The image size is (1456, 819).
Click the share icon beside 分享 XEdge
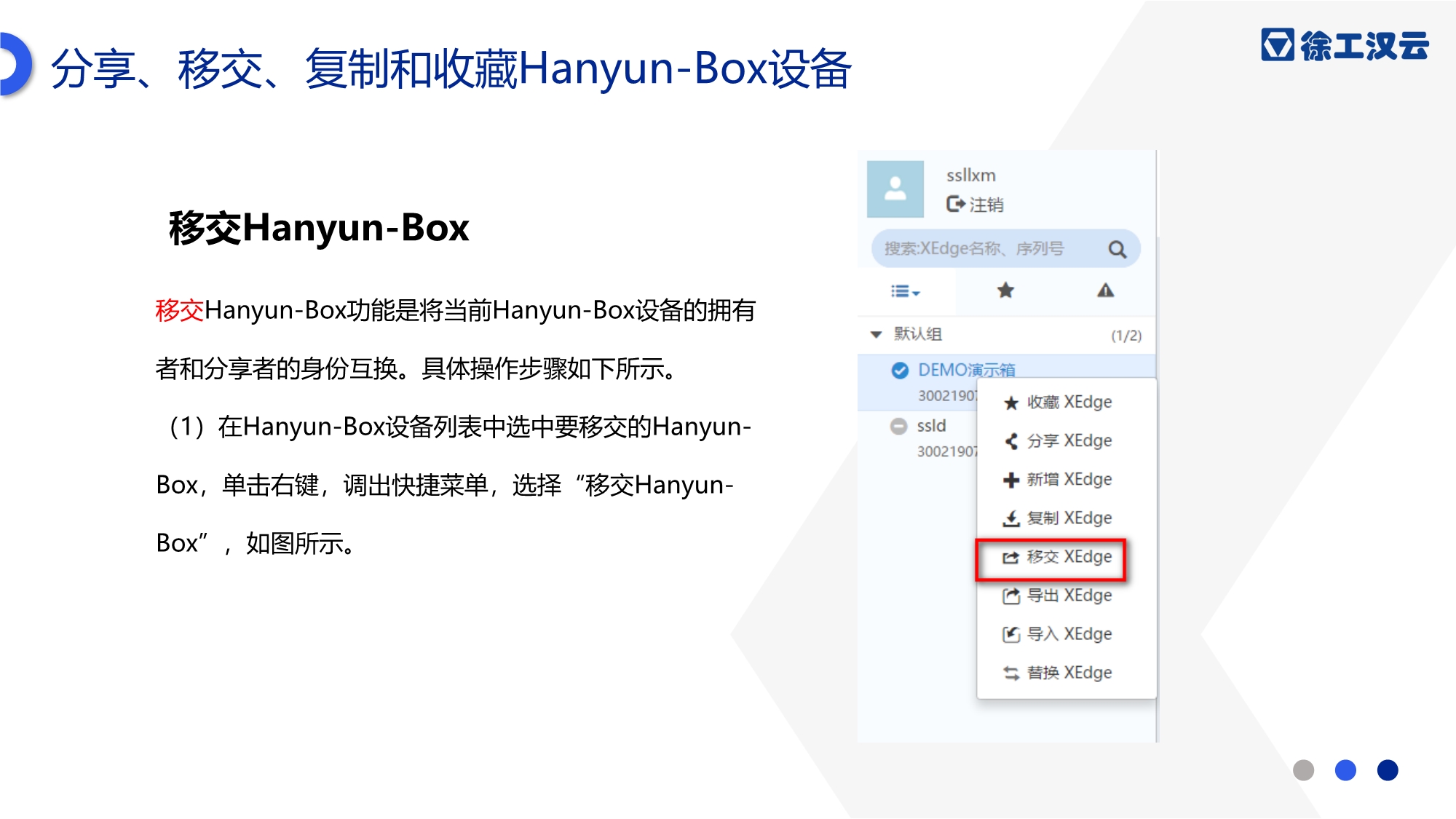(x=1011, y=441)
